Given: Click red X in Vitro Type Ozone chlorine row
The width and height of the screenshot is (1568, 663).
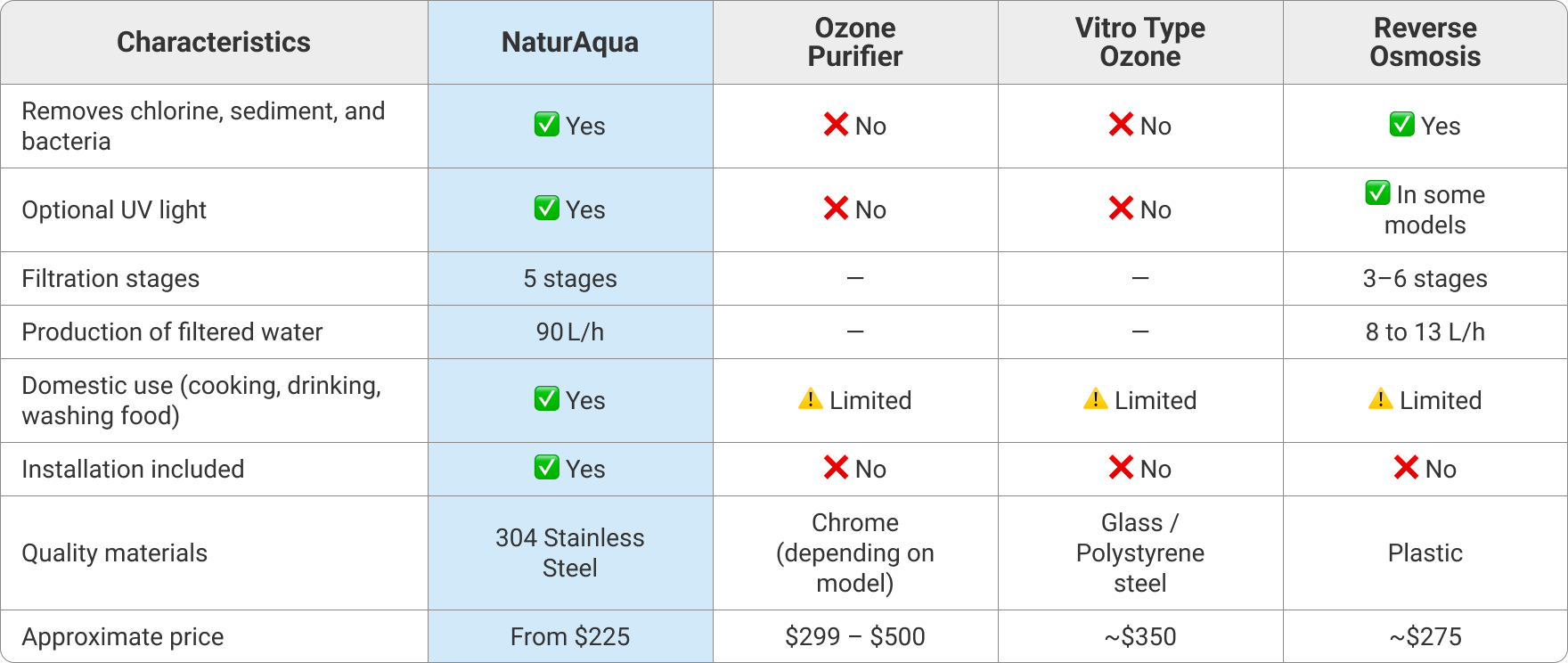Looking at the screenshot, I should click(1121, 125).
